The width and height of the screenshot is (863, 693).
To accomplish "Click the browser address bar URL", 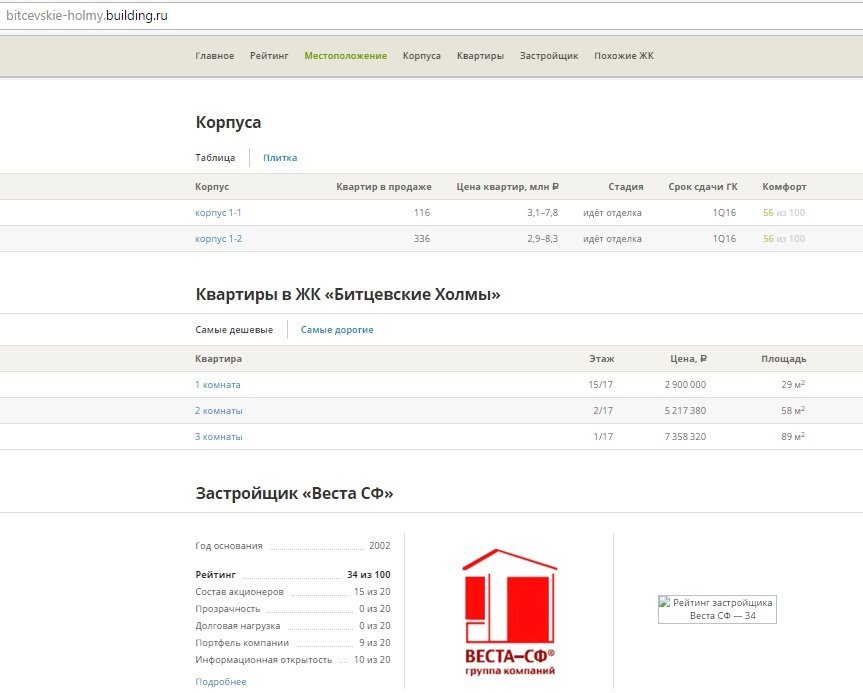I will pyautogui.click(x=86, y=15).
